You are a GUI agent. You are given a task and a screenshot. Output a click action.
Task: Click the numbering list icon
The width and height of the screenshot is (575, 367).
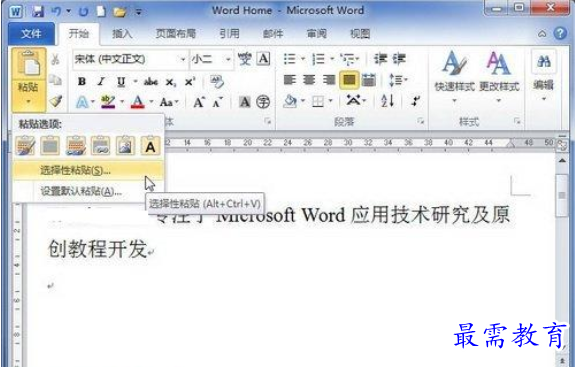point(318,59)
